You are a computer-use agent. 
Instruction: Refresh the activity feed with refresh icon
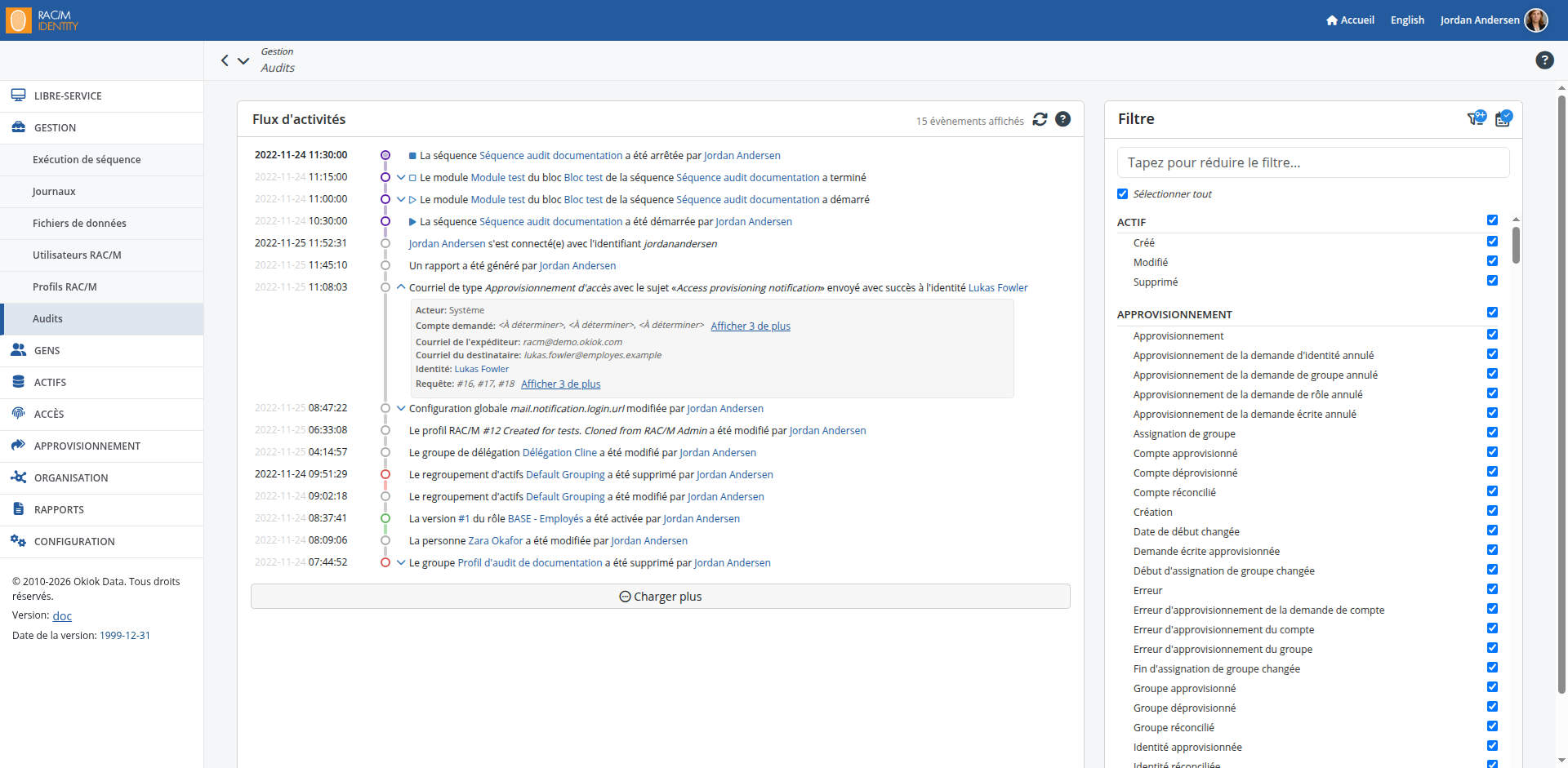(x=1040, y=119)
